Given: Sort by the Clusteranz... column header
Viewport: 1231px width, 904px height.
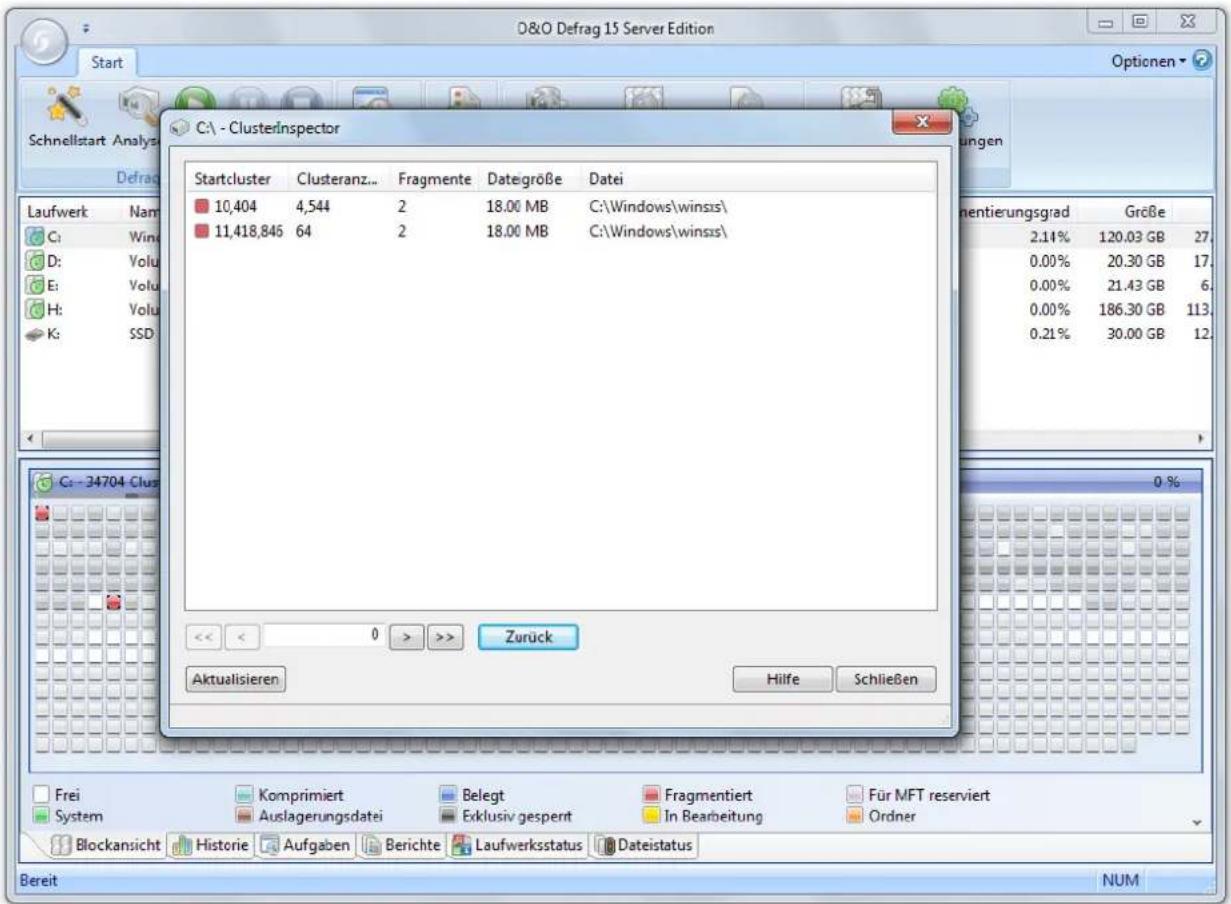Looking at the screenshot, I should click(339, 178).
